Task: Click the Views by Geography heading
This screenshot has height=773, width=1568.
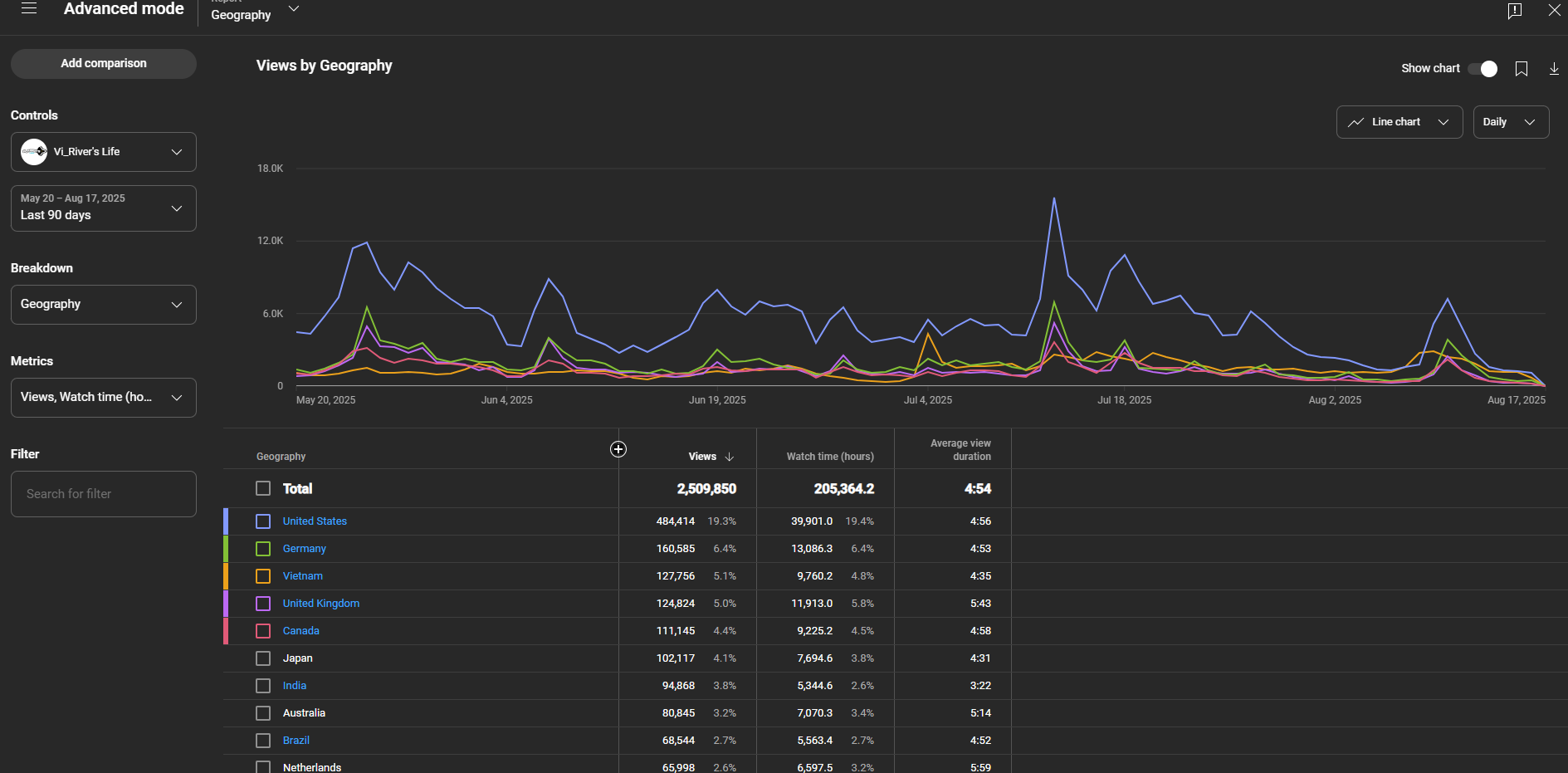Action: pos(324,66)
